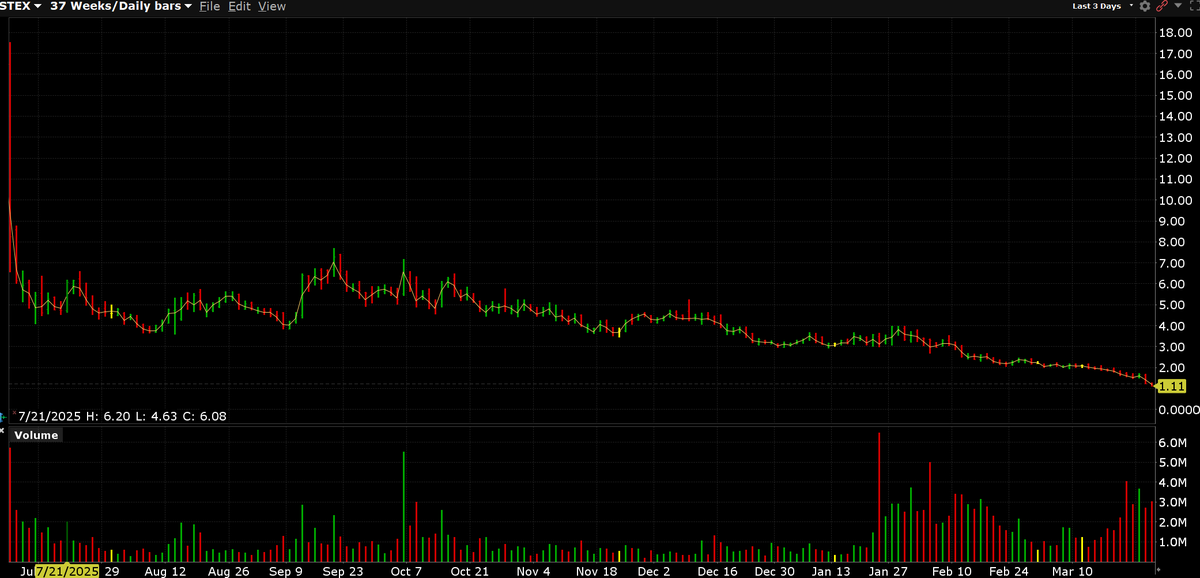The image size is (1200, 578).
Task: Open the View menu
Action: (x=272, y=6)
